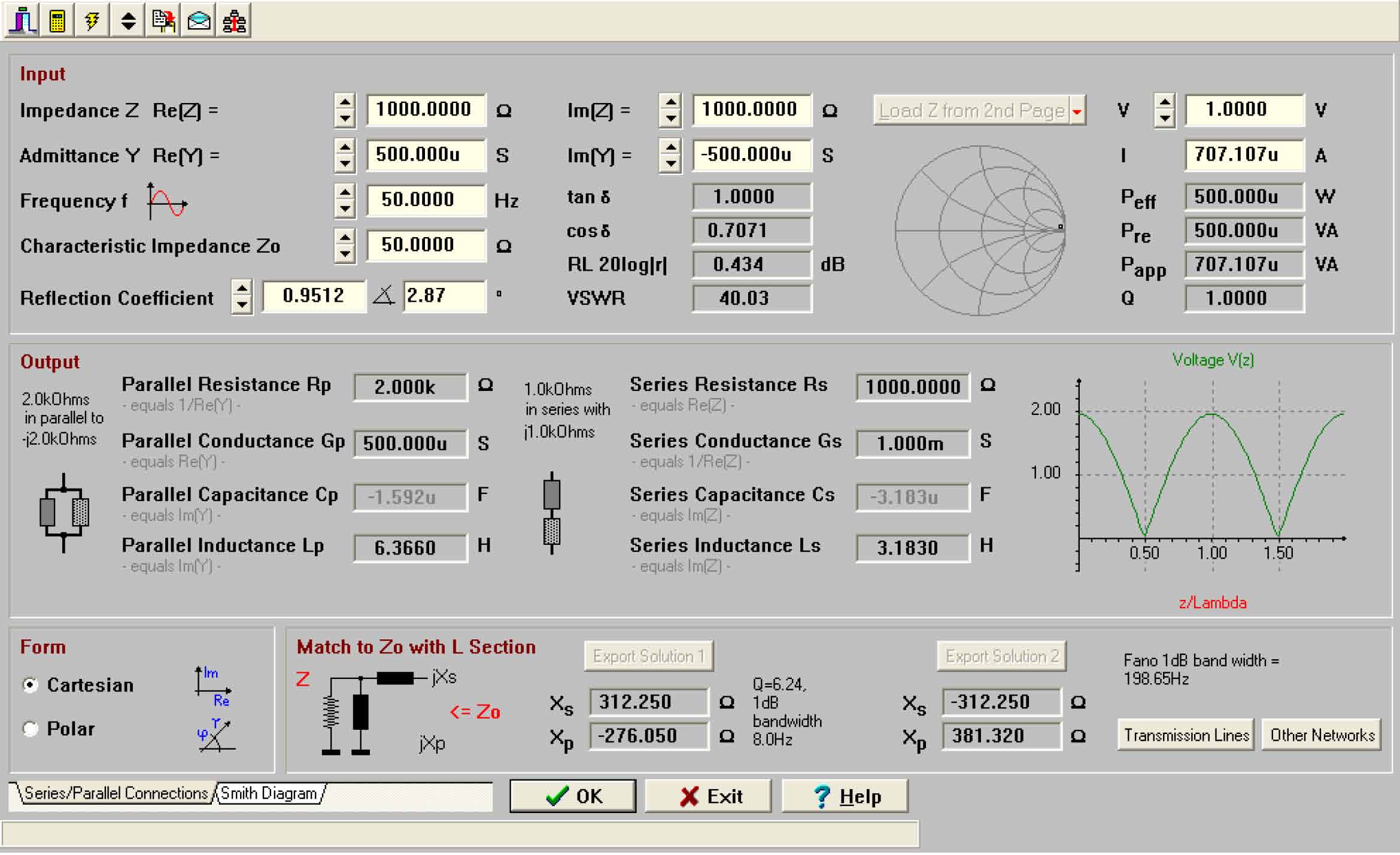This screenshot has height=855, width=1400.
Task: Click the Characteristic Impedance Zo spinner arrows
Action: (345, 245)
